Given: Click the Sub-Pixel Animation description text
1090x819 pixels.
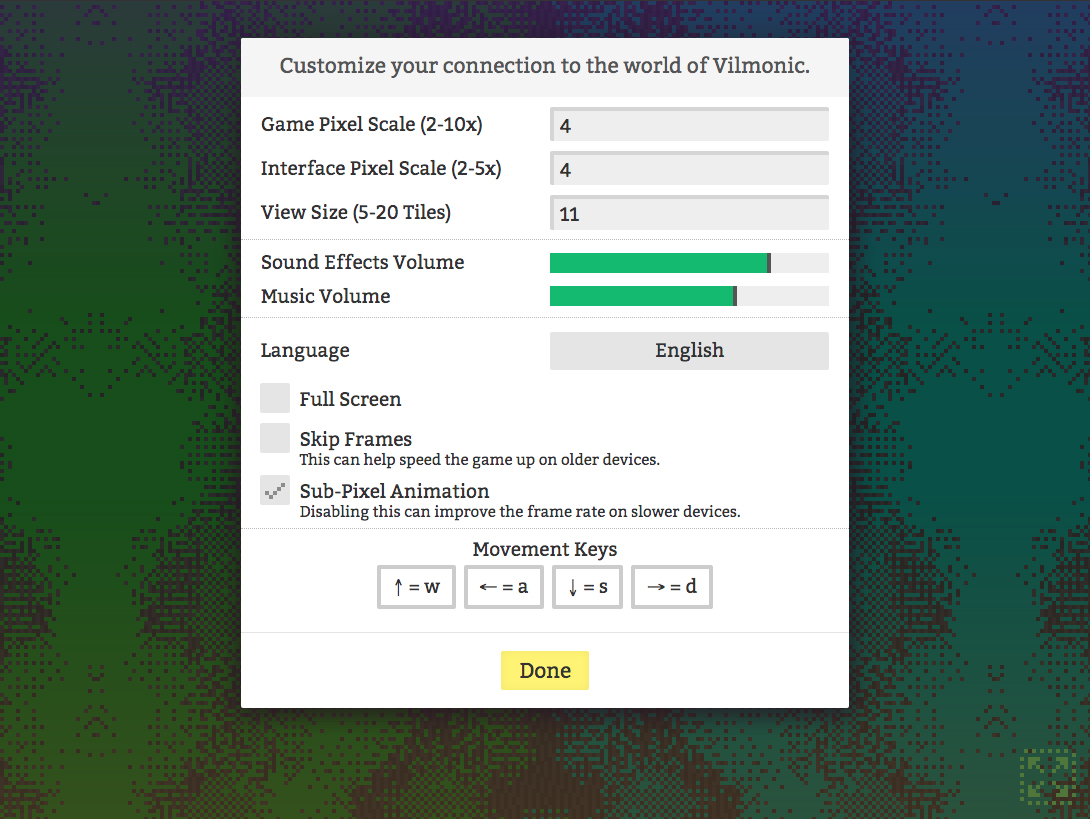Looking at the screenshot, I should pyautogui.click(x=519, y=512).
